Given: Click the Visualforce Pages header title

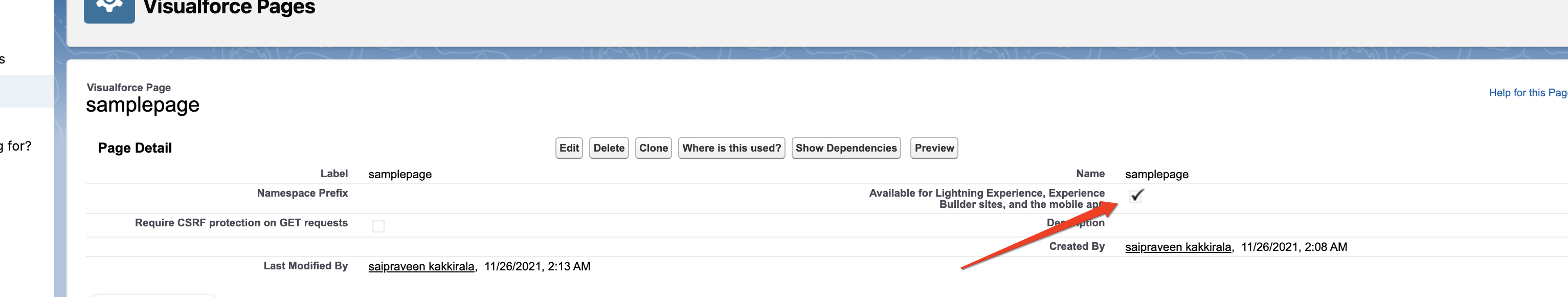Looking at the screenshot, I should click(229, 8).
